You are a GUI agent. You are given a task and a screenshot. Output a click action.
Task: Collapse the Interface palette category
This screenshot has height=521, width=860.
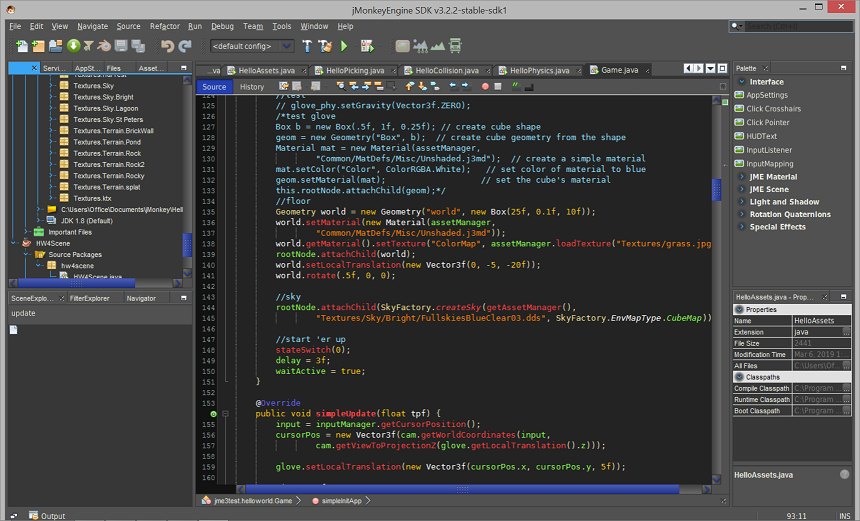(x=742, y=82)
